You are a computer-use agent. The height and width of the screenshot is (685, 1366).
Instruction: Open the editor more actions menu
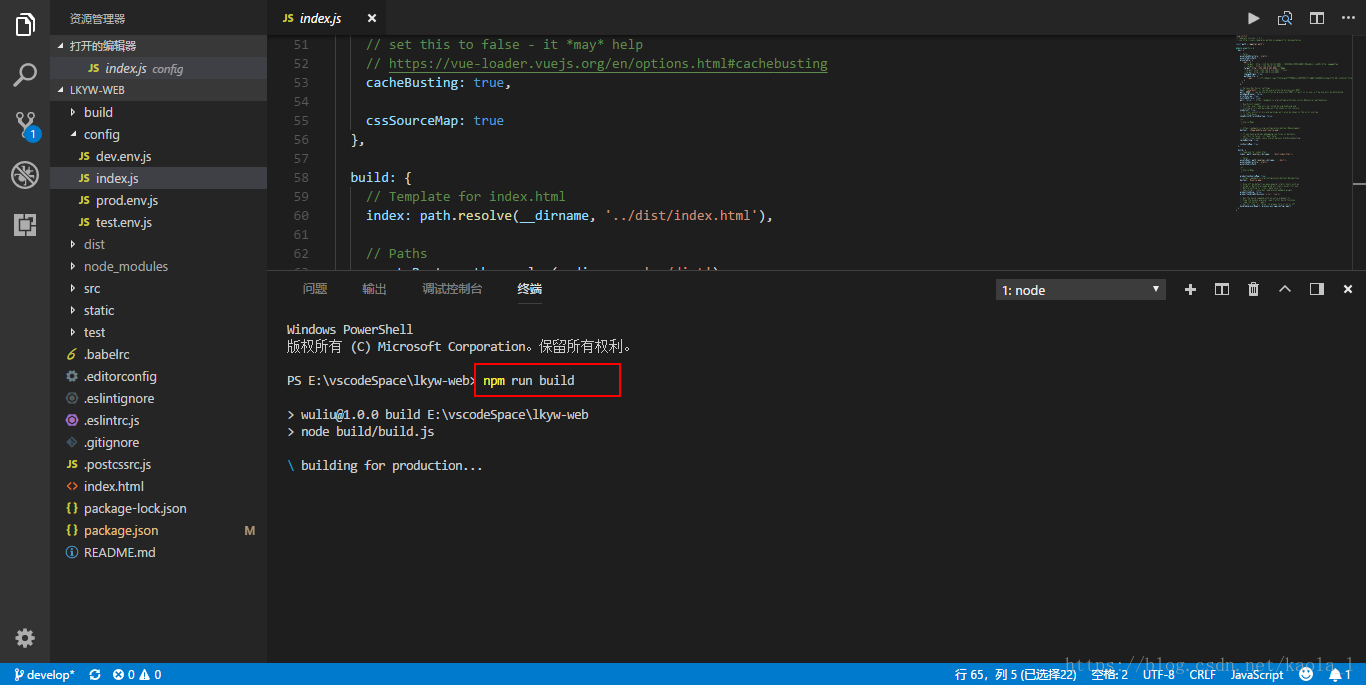pyautogui.click(x=1348, y=18)
